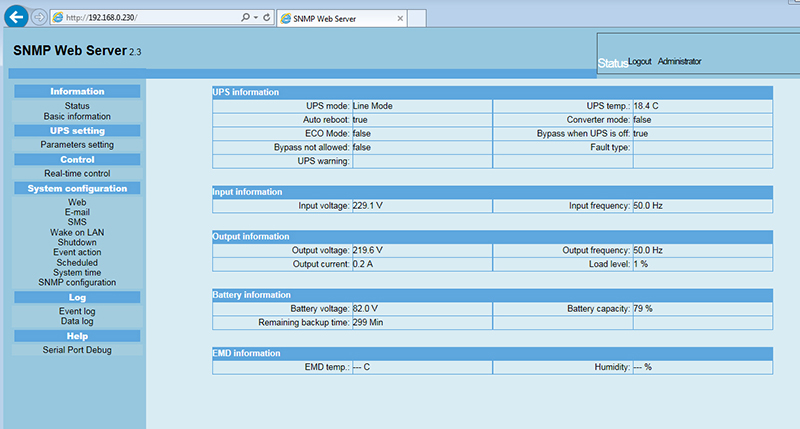Open SNMP configuration page
800x429 pixels.
coord(77,282)
